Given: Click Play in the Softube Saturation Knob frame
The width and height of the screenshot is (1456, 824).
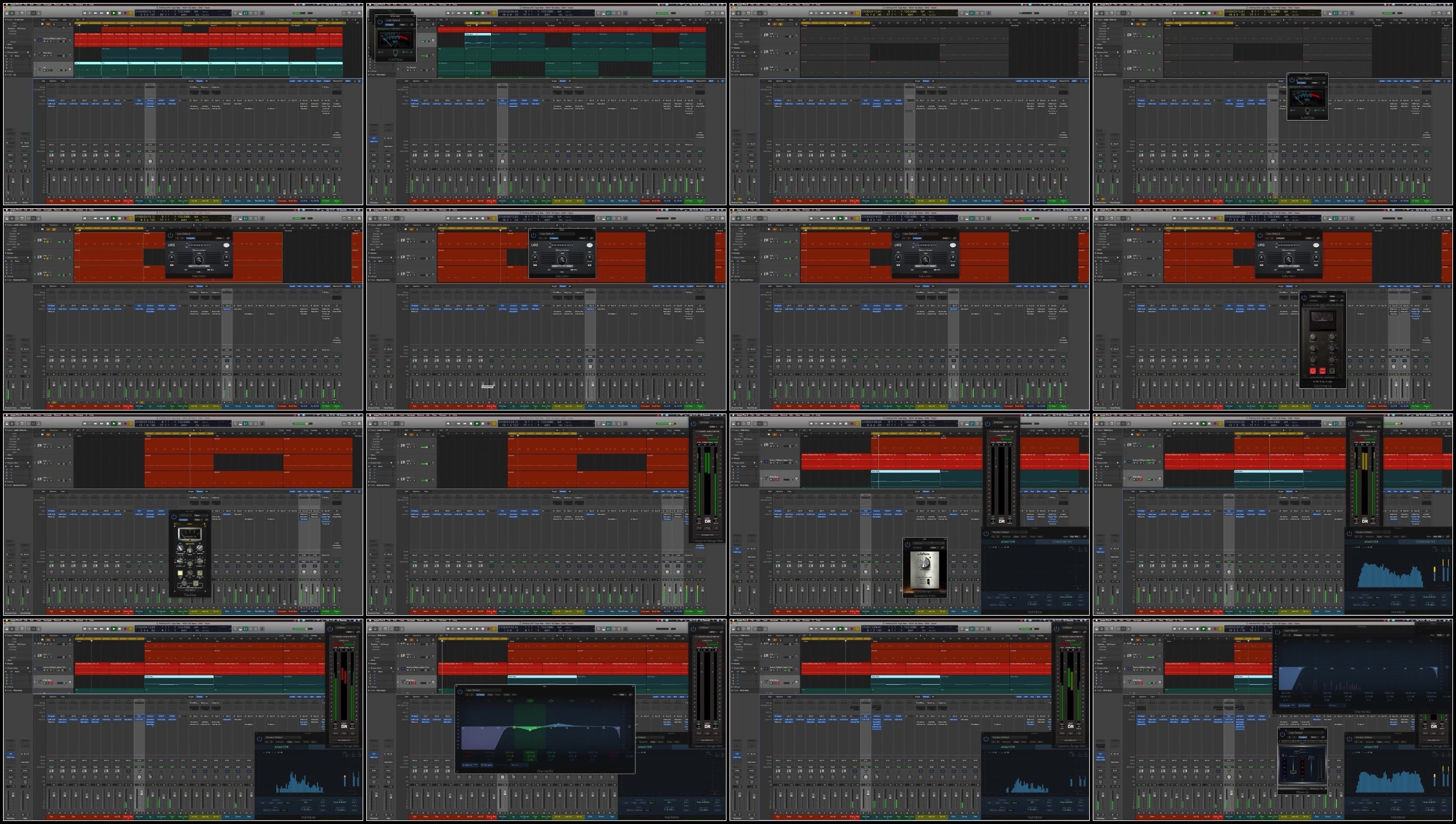Looking at the screenshot, I should pos(841,424).
